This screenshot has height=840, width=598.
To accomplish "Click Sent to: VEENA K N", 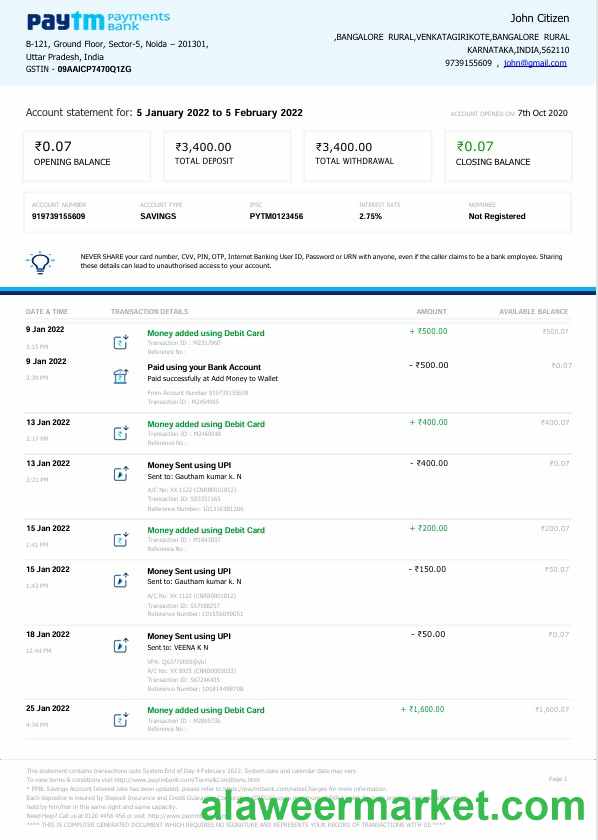I will pyautogui.click(x=178, y=648).
